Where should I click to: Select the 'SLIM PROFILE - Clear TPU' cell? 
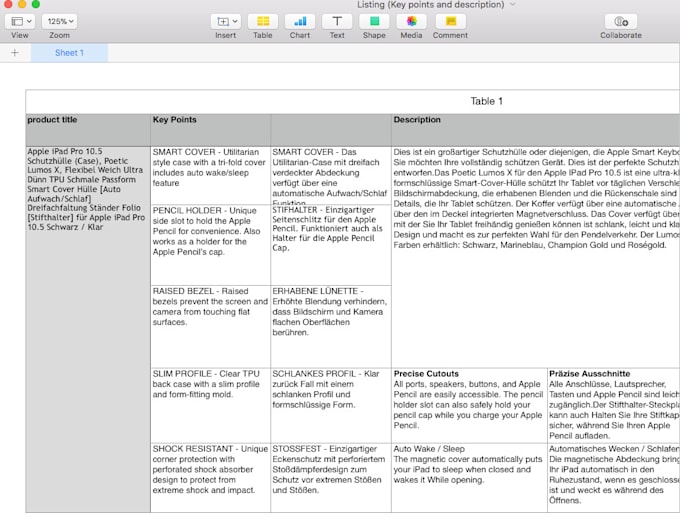pyautogui.click(x=210, y=405)
